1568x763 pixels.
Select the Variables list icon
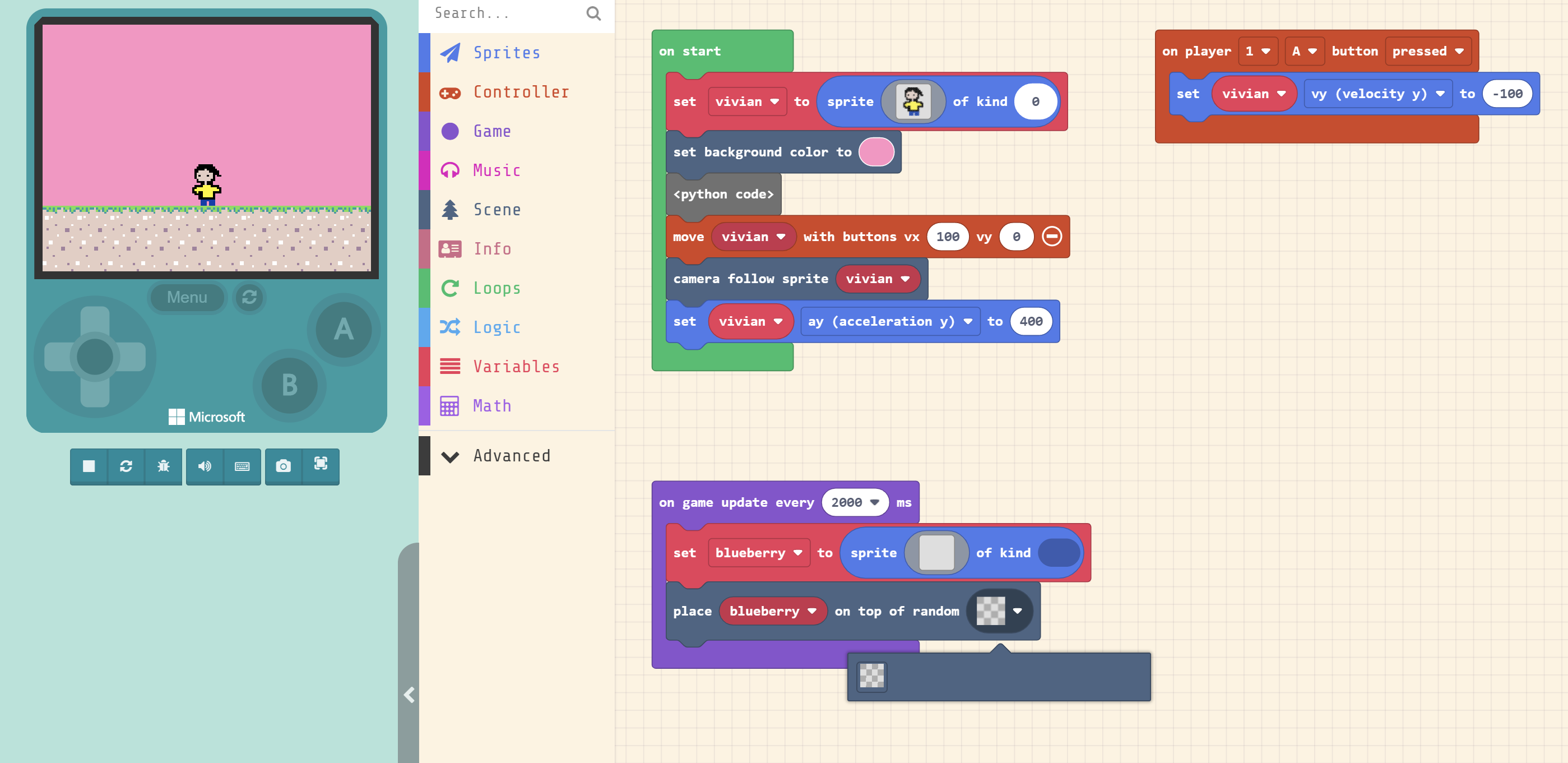[450, 366]
